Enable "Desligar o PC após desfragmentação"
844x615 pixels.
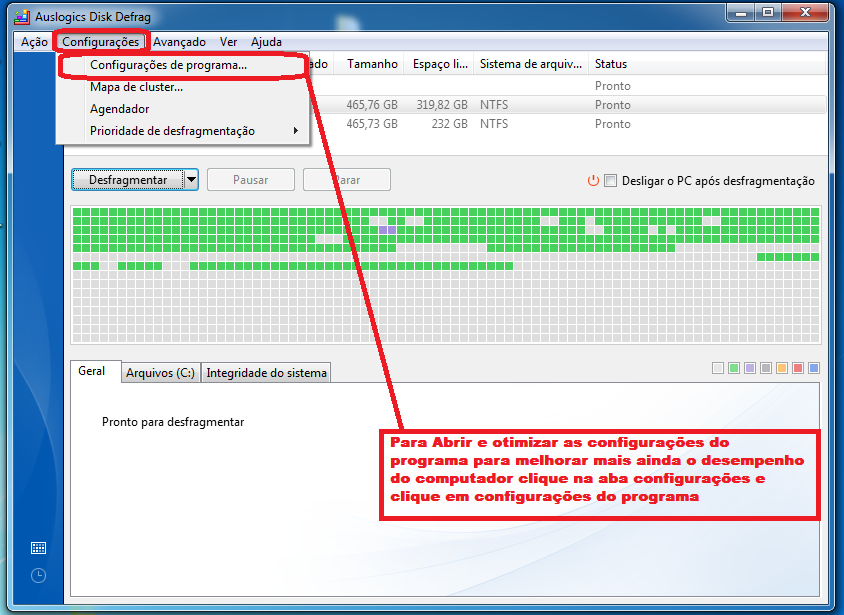point(610,181)
